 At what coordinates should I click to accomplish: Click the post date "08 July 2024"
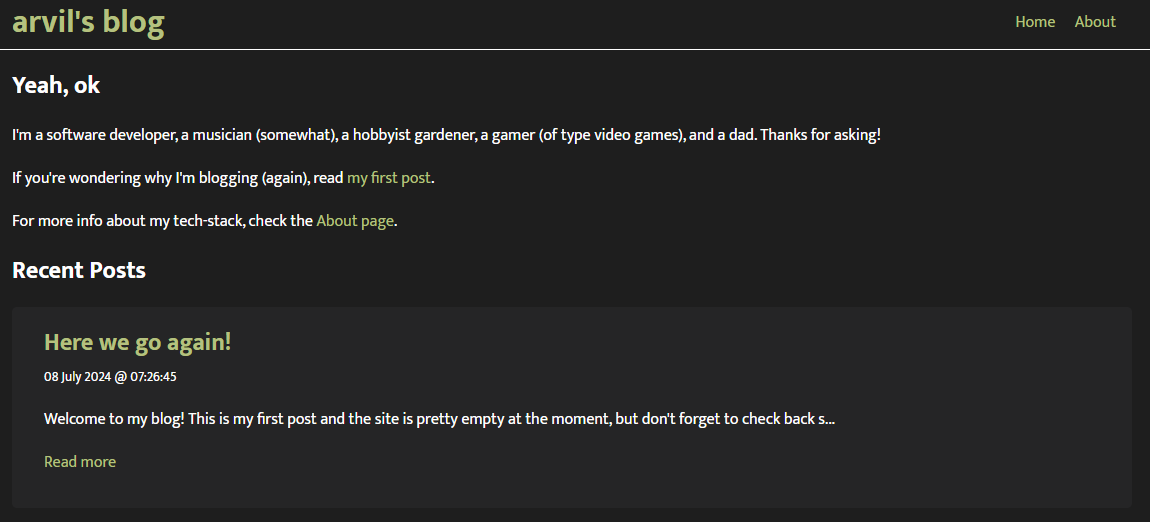[77, 377]
